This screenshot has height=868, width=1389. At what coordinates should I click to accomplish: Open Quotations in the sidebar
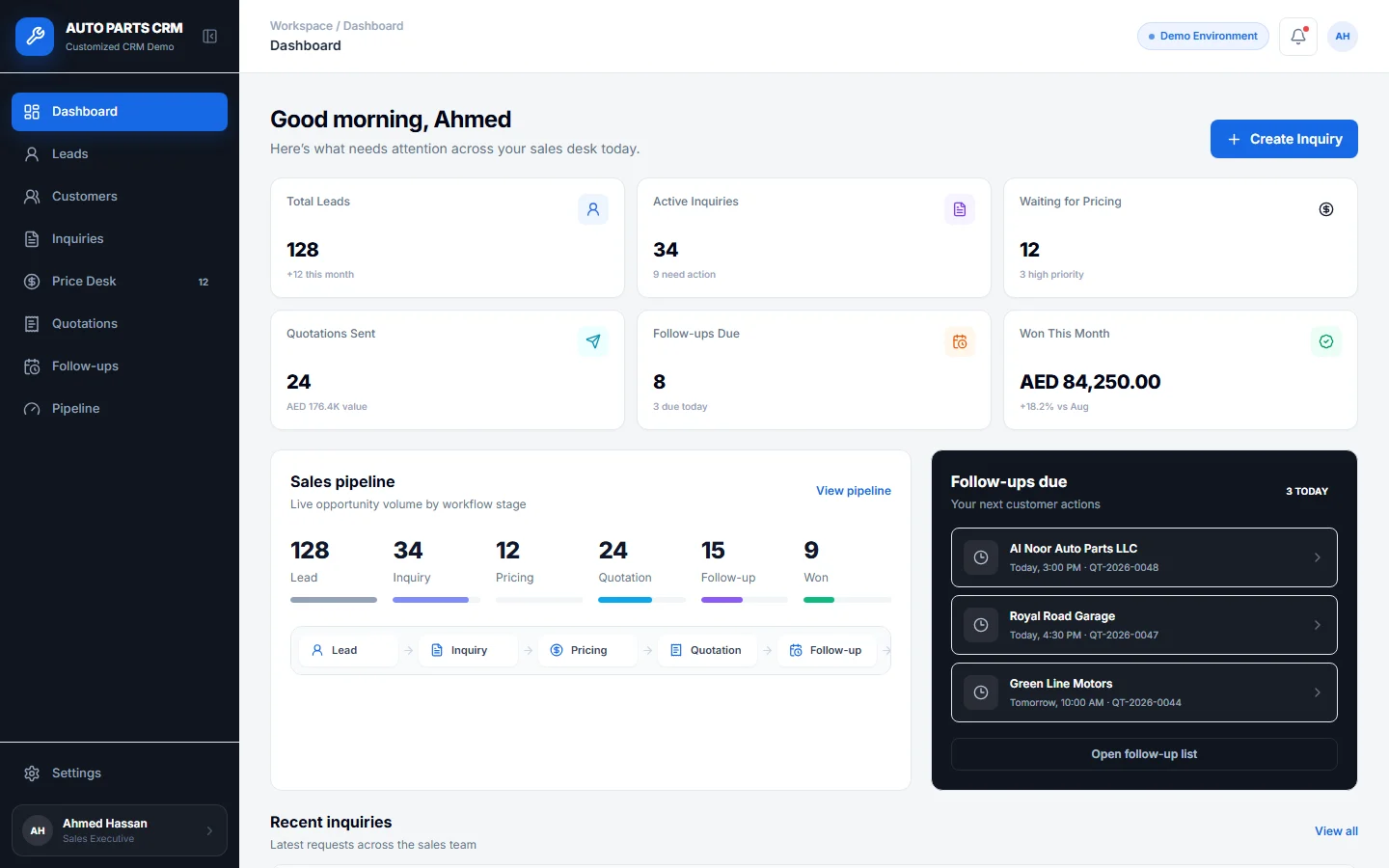(120, 324)
